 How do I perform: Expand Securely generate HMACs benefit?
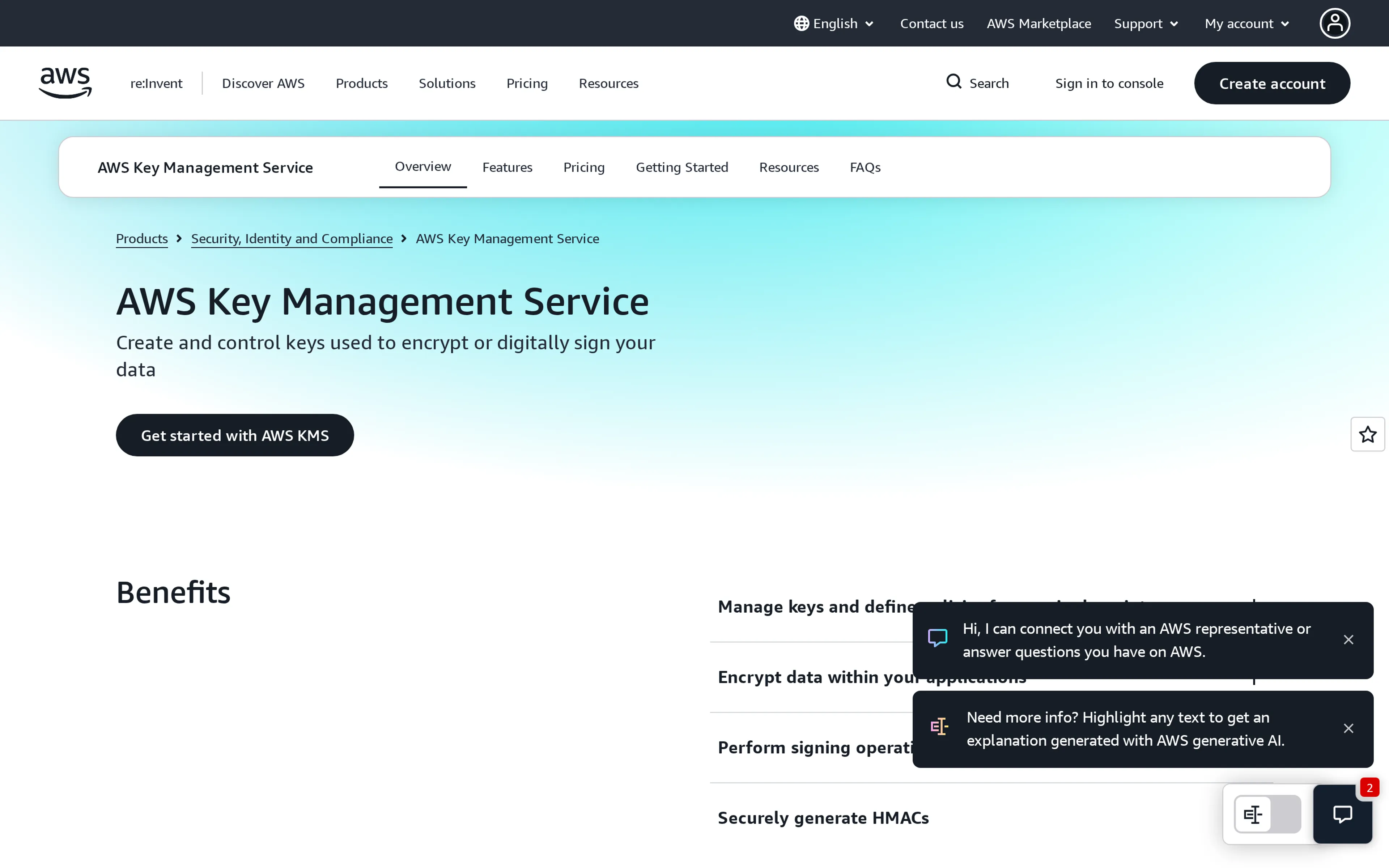tap(991, 817)
